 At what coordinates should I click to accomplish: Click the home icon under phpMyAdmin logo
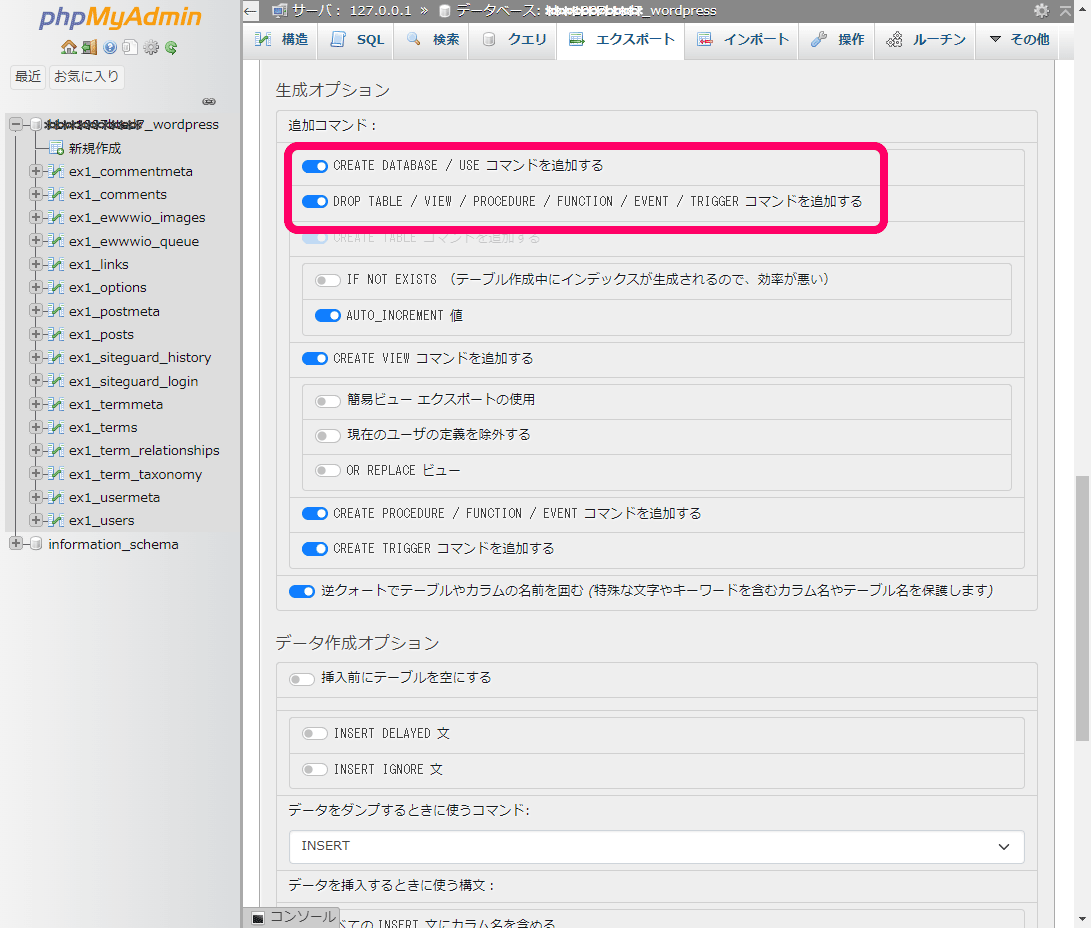68,47
